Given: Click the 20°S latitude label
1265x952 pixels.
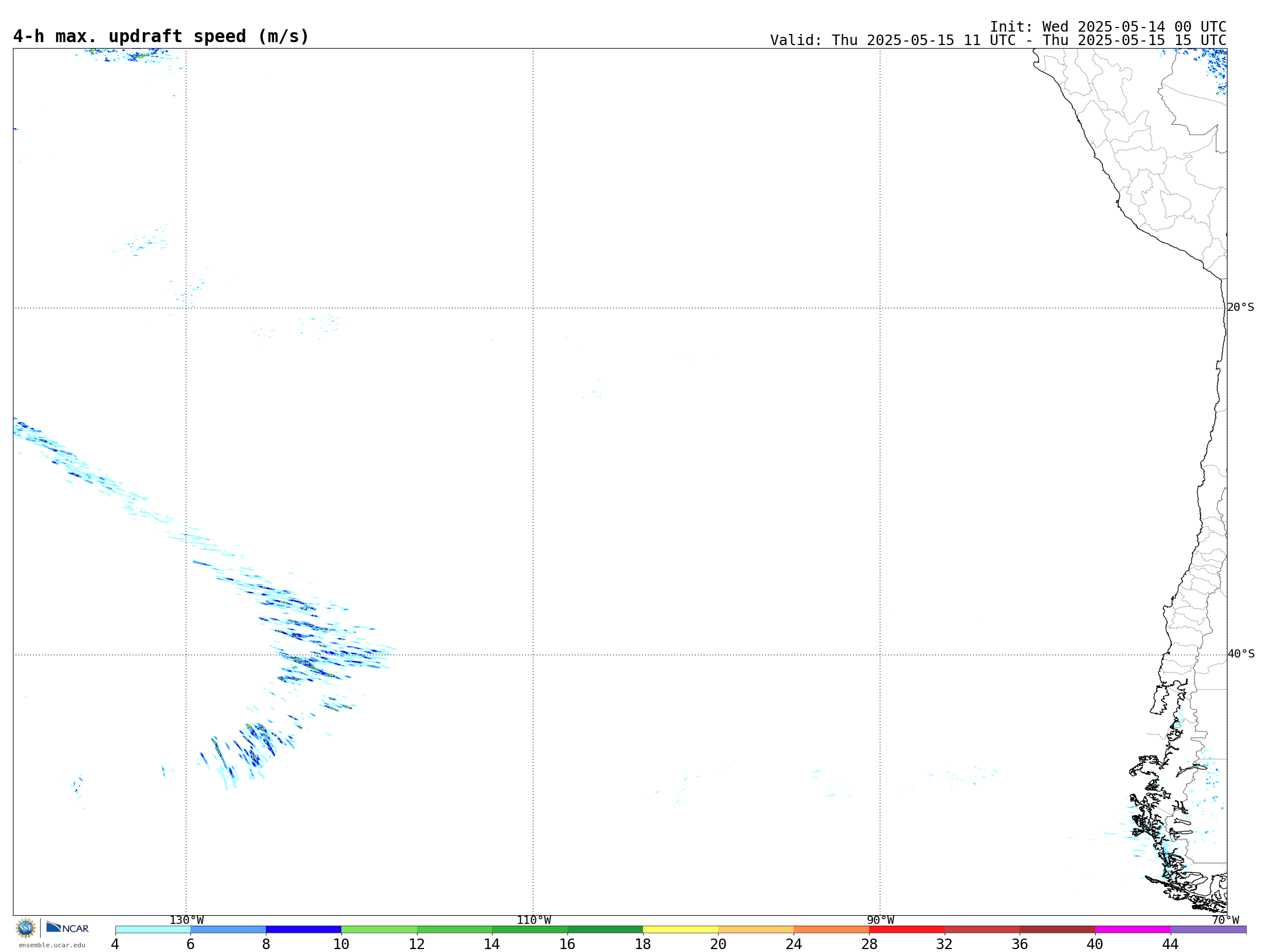Looking at the screenshot, I should click(x=1240, y=307).
